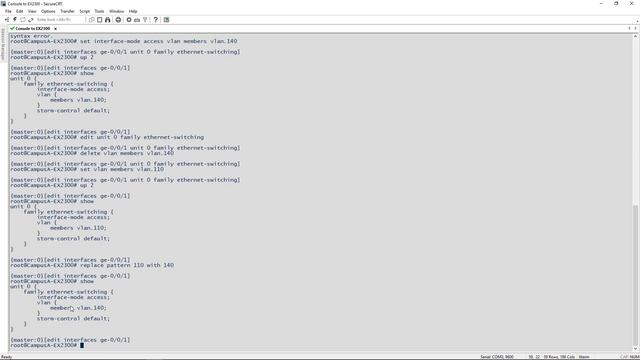
Task: Click the Connect in Tab toolbar icon
Action: point(23,20)
